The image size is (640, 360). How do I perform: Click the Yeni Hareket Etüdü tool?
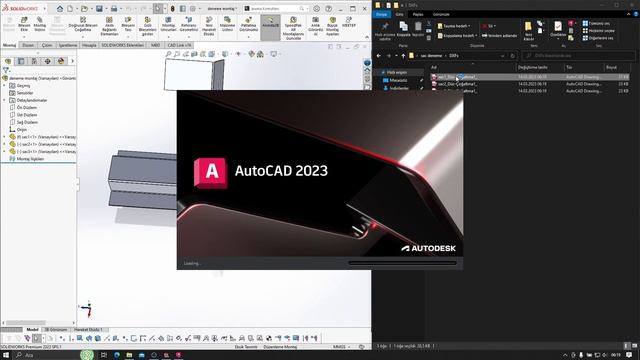[209, 26]
